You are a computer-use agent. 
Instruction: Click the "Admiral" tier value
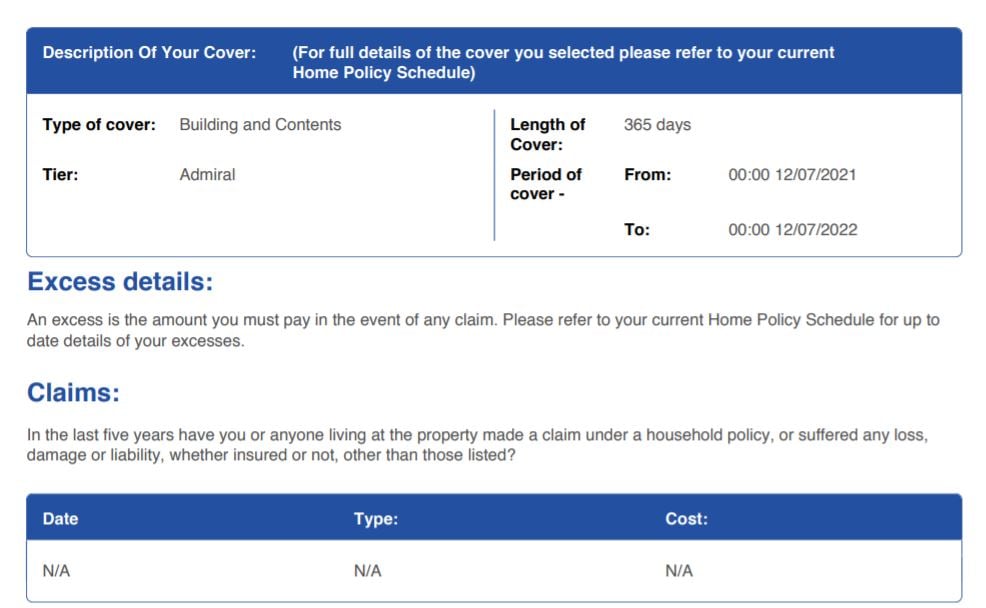(207, 175)
